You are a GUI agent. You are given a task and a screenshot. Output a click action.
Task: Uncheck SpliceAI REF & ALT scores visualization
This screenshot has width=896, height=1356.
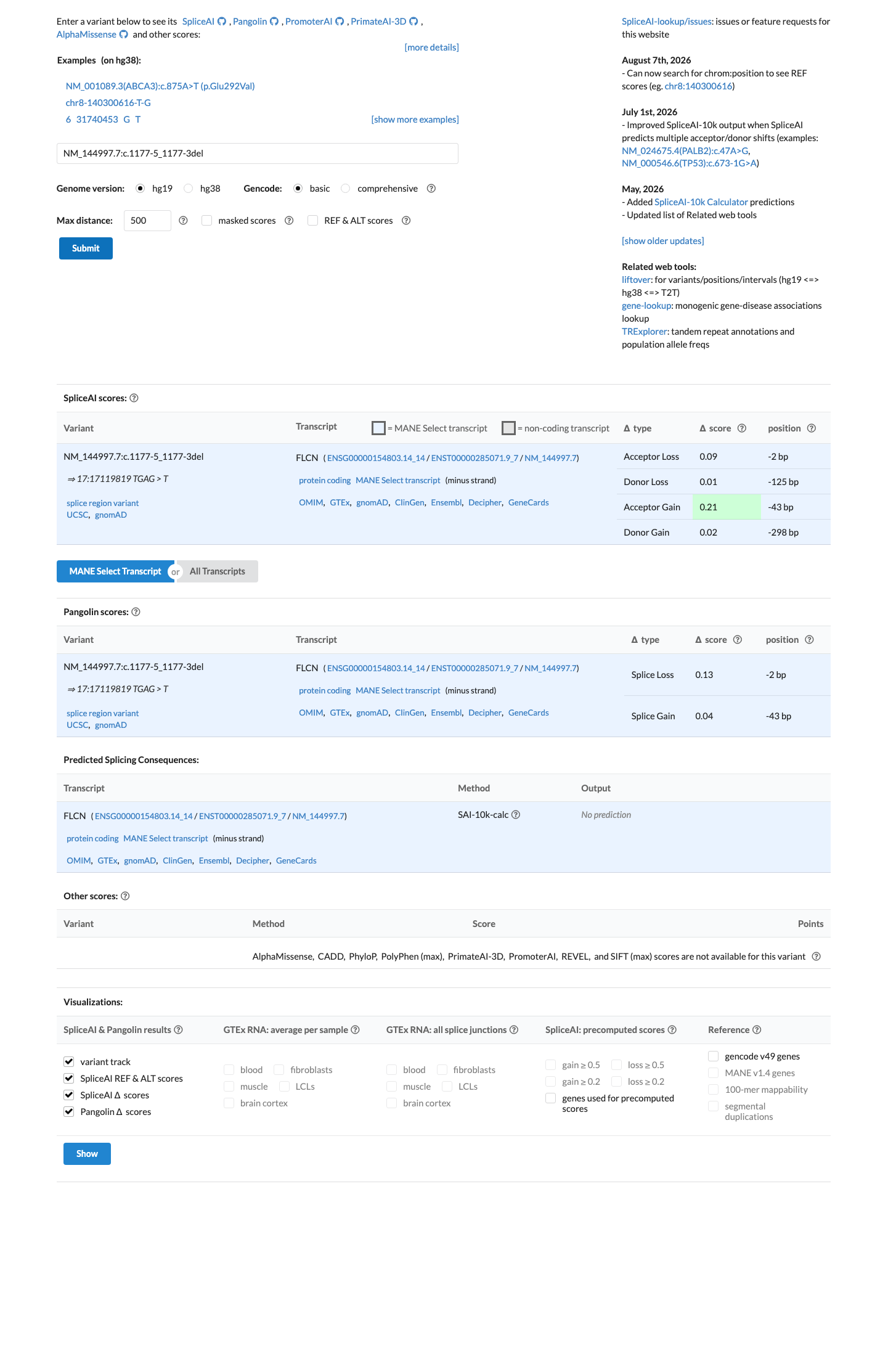69,1078
